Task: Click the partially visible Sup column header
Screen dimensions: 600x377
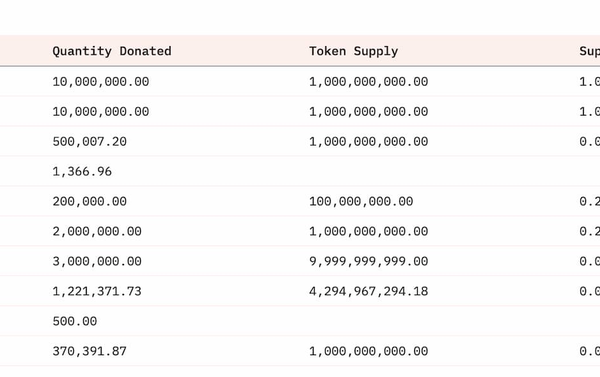Action: [x=589, y=51]
